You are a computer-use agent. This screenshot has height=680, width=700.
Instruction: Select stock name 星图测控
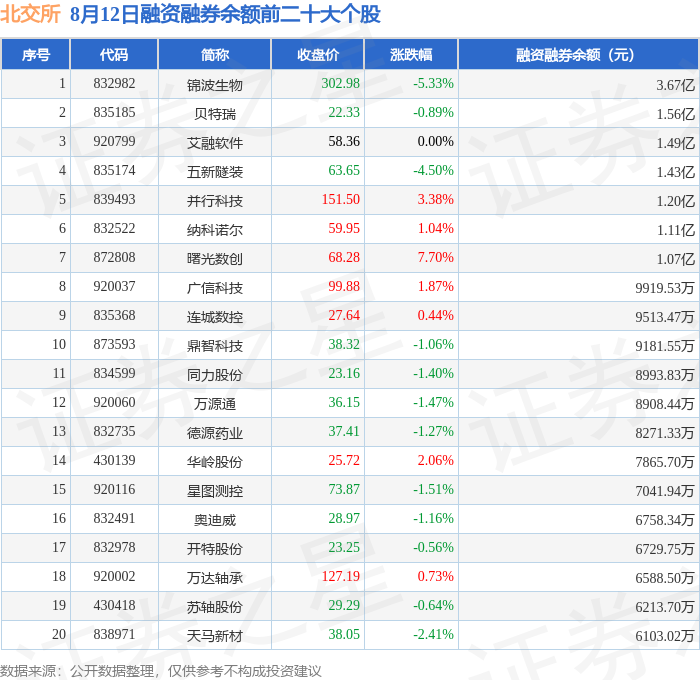(215, 491)
